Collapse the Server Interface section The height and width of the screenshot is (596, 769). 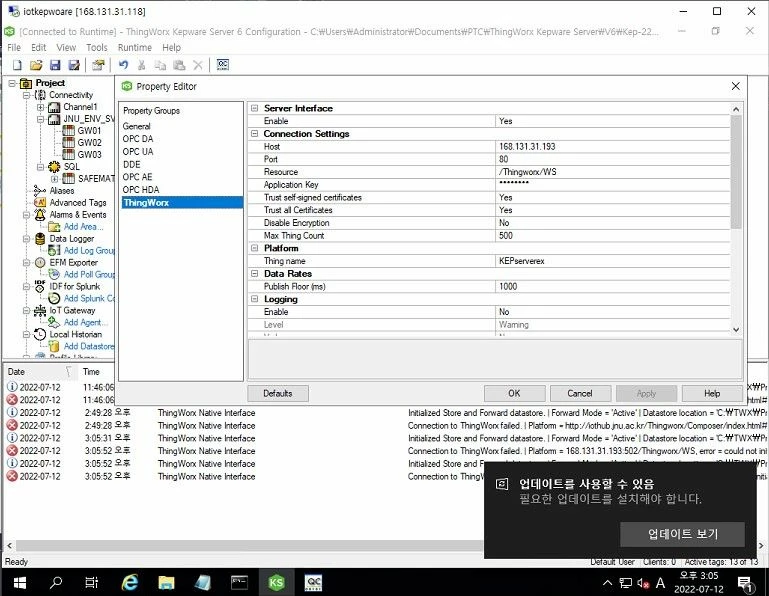pos(255,108)
